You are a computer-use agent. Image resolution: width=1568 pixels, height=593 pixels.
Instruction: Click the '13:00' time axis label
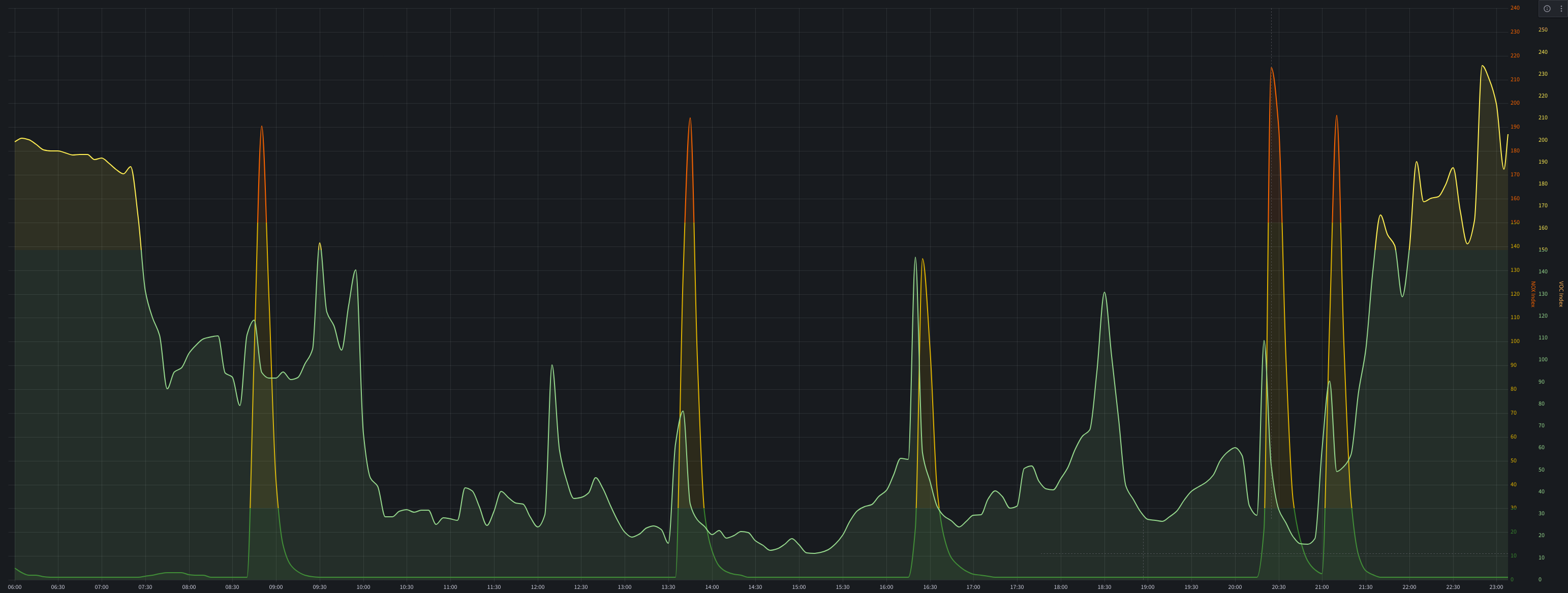tap(625, 587)
